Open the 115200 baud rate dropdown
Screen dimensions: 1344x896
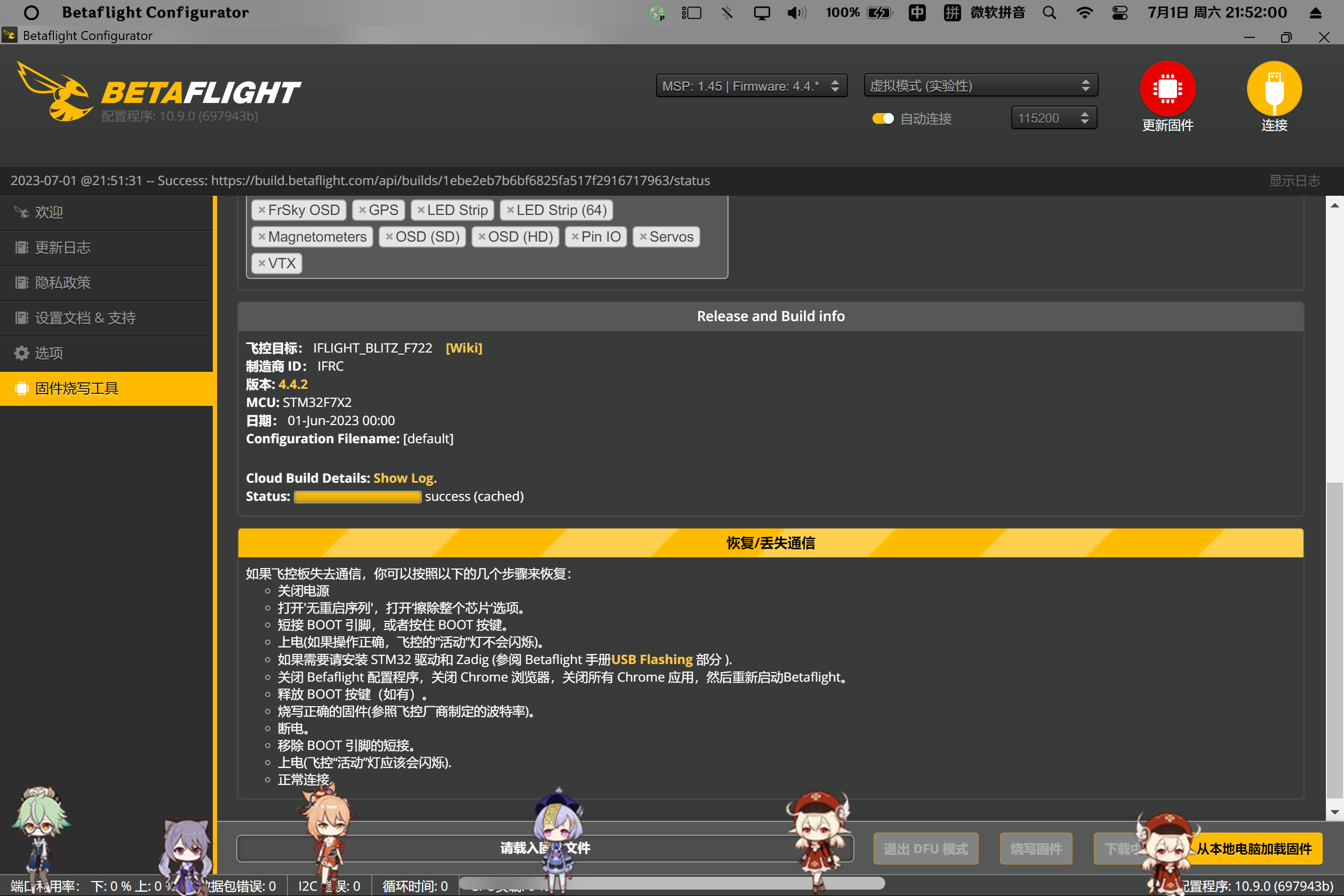1053,118
